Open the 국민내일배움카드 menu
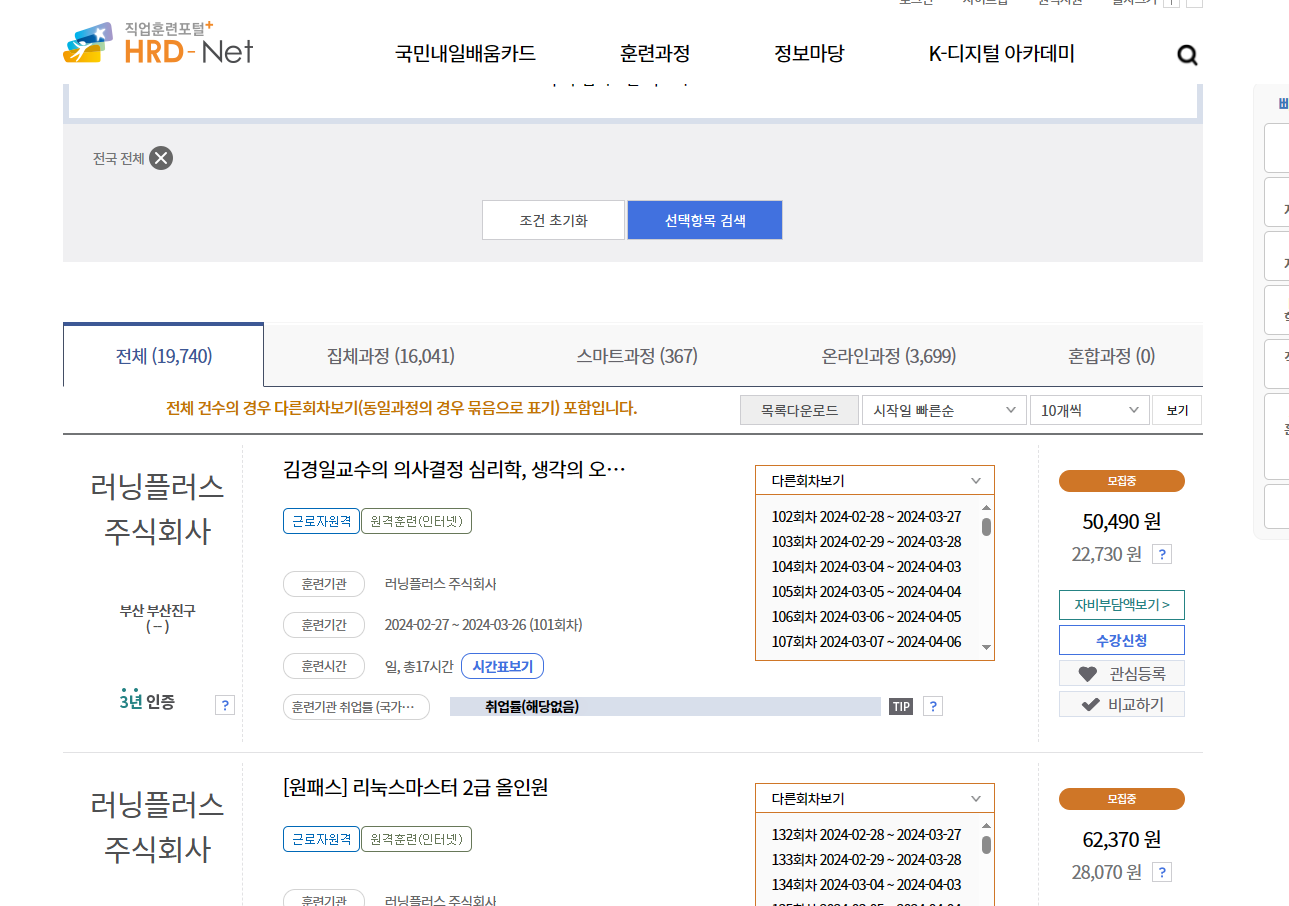This screenshot has height=906, width=1289. pos(465,54)
